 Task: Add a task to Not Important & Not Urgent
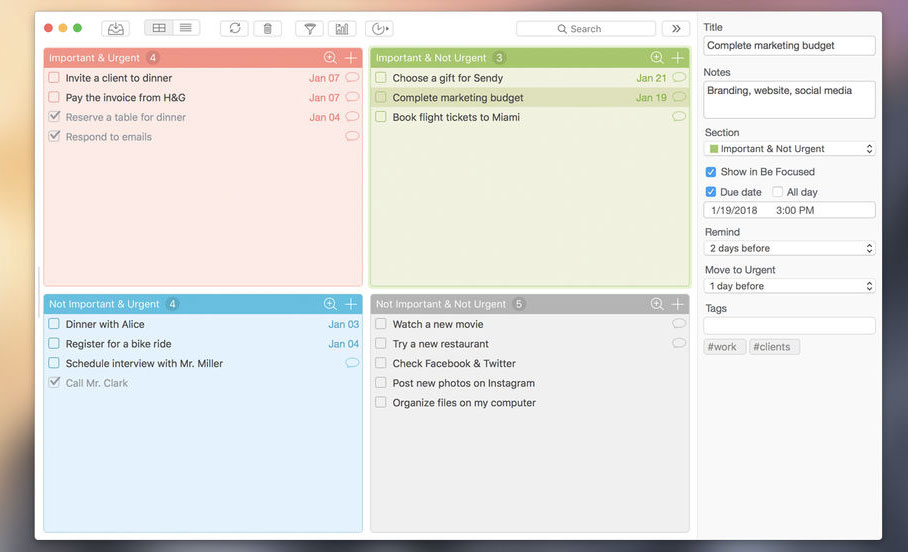[x=678, y=304]
